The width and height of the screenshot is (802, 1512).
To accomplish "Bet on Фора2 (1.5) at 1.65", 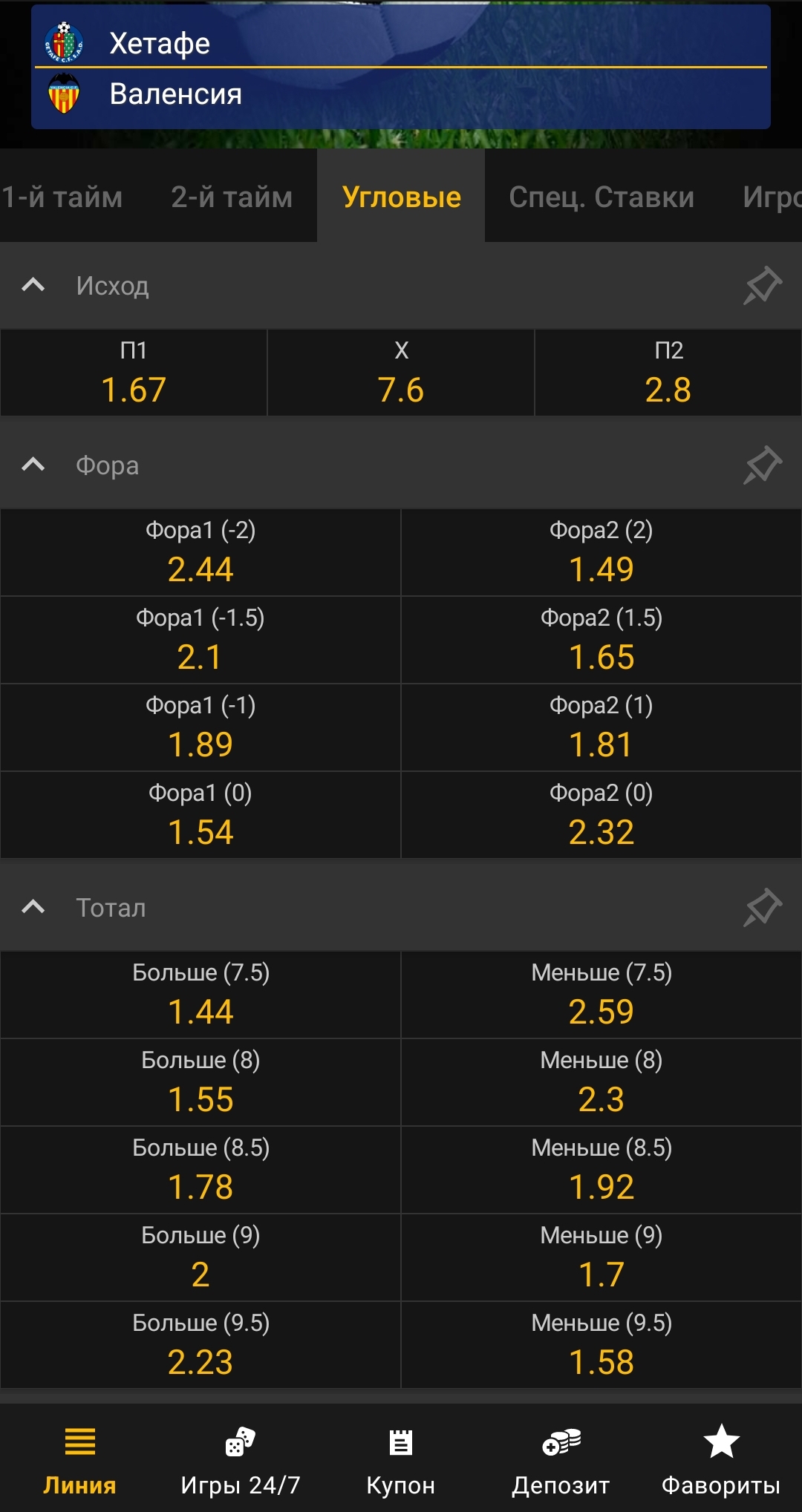I will [x=601, y=640].
